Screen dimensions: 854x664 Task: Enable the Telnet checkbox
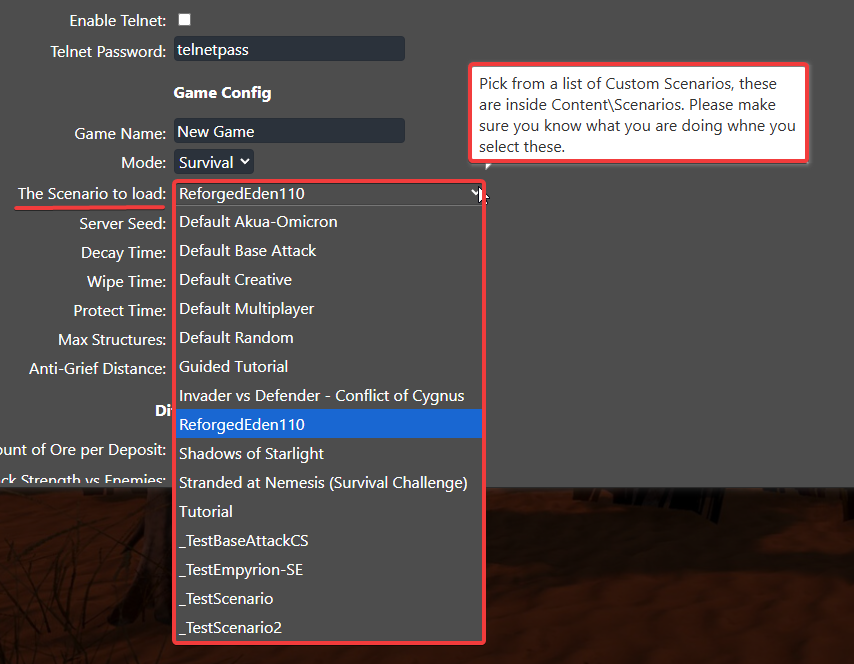click(x=183, y=19)
